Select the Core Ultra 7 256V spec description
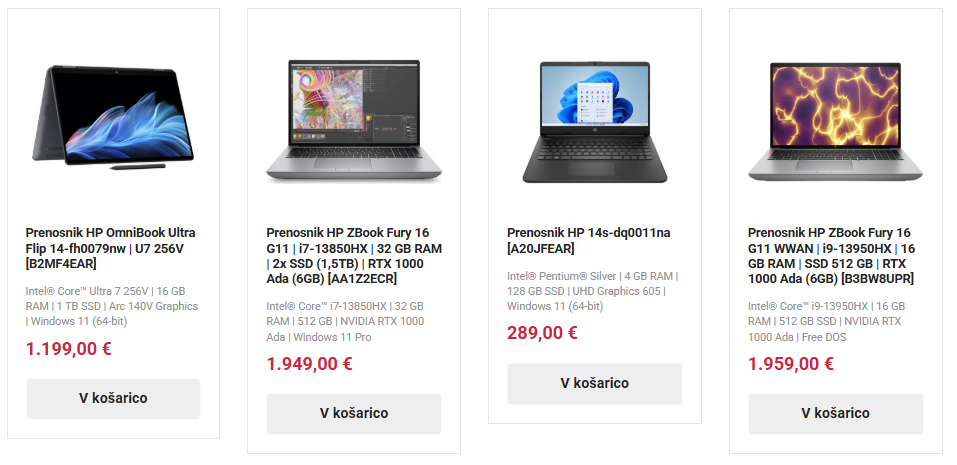Viewport: 957px width, 465px height. 112,306
